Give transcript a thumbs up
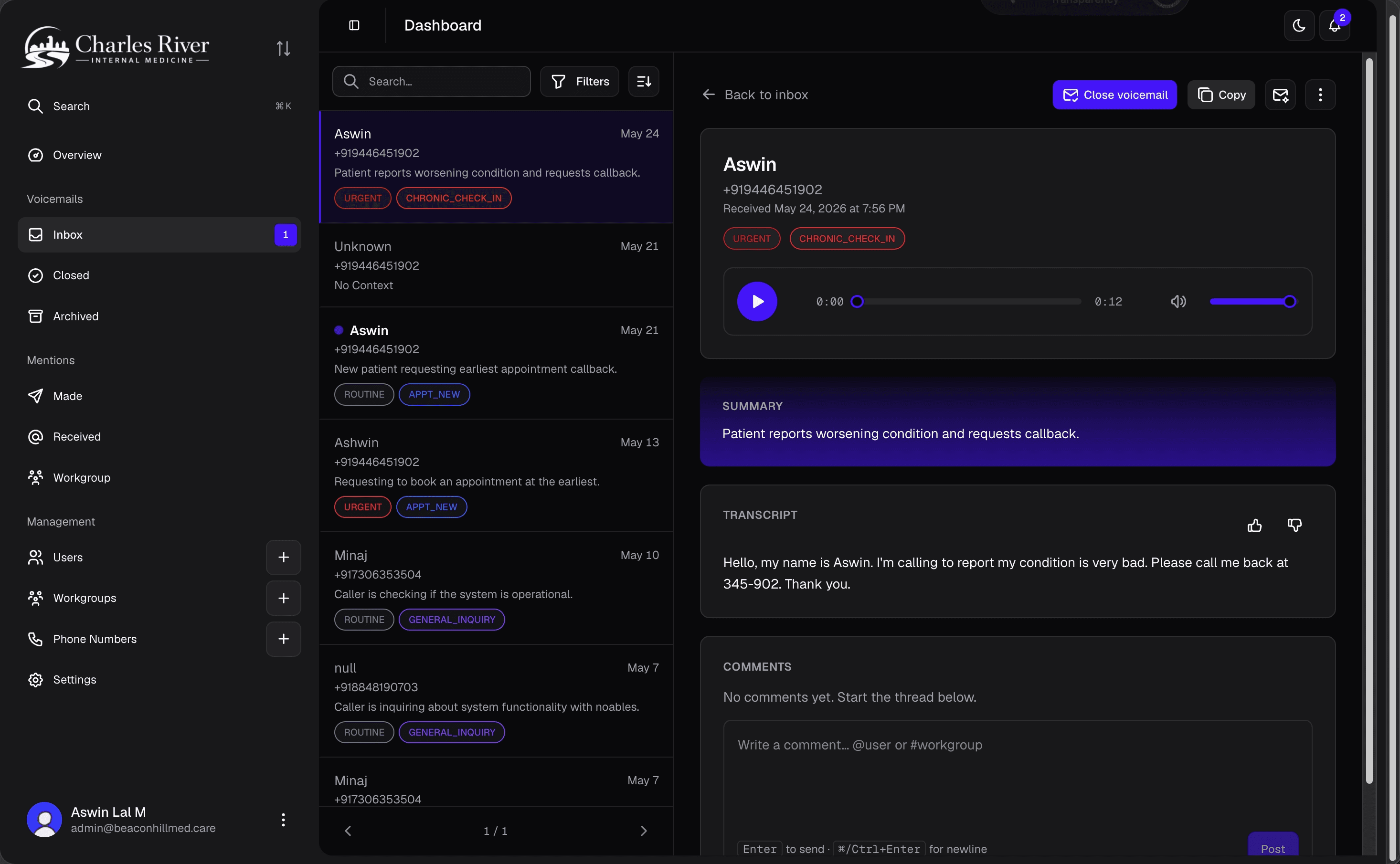Image resolution: width=1400 pixels, height=864 pixels. (x=1254, y=525)
